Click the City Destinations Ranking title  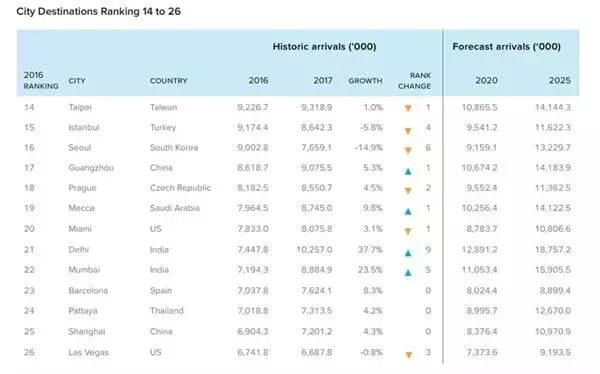pyautogui.click(x=98, y=11)
